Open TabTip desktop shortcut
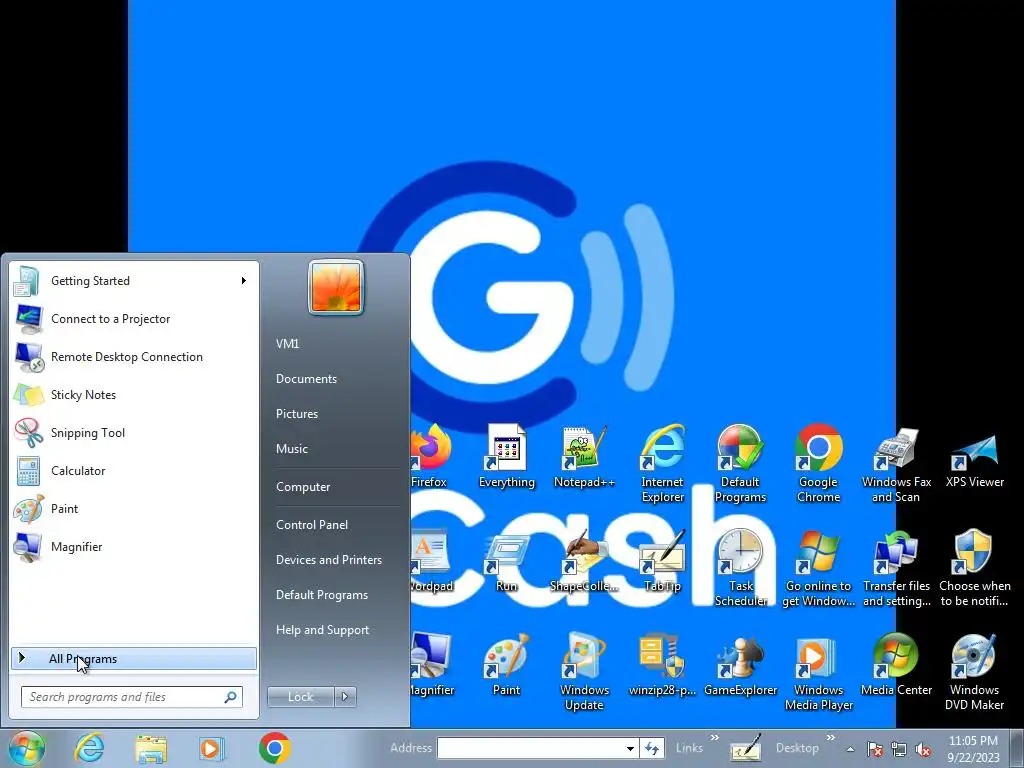This screenshot has width=1024, height=768. tap(662, 562)
